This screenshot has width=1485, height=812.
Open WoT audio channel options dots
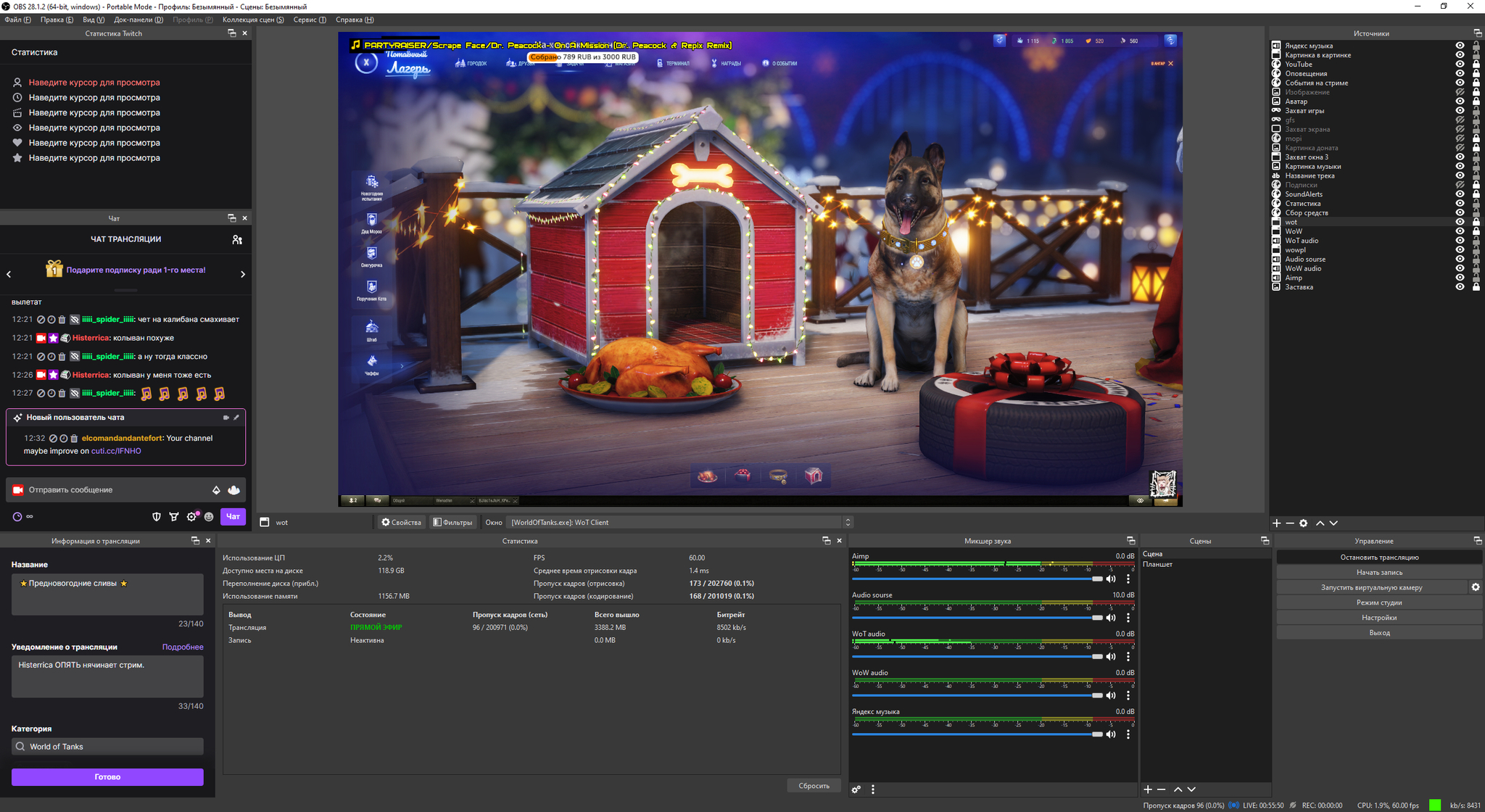[x=1128, y=657]
